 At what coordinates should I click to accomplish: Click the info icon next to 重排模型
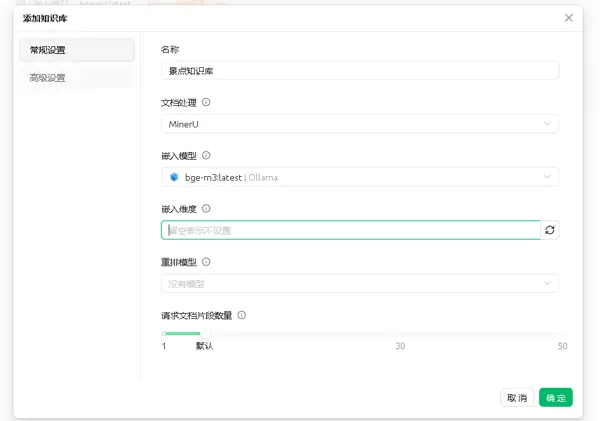(207, 262)
